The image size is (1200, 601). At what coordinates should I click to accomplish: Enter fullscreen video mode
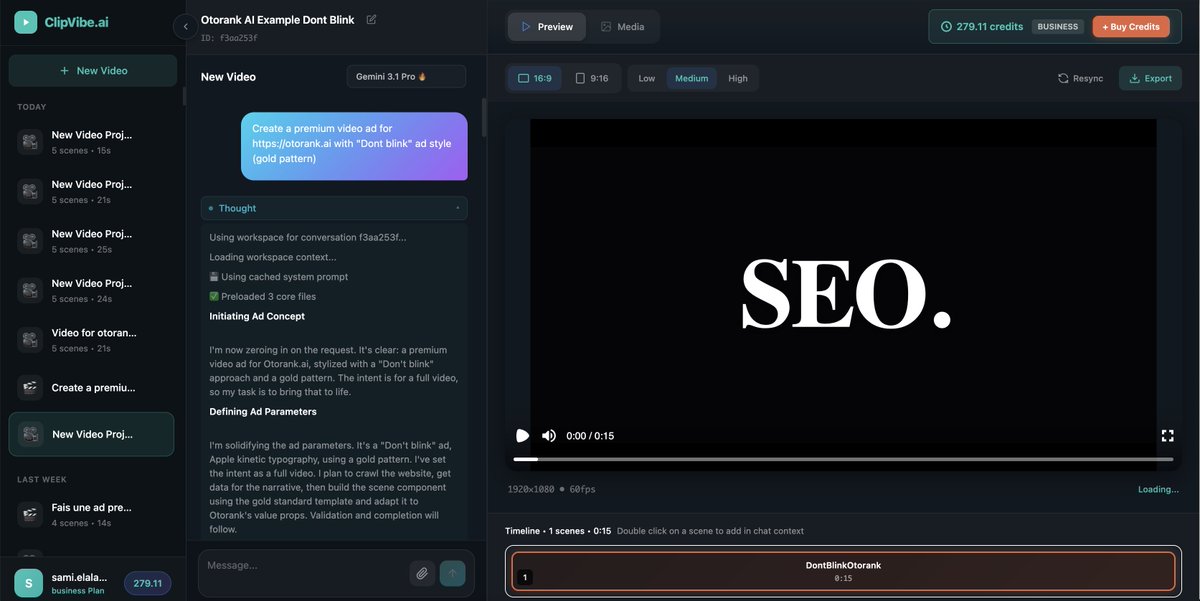pos(1167,436)
